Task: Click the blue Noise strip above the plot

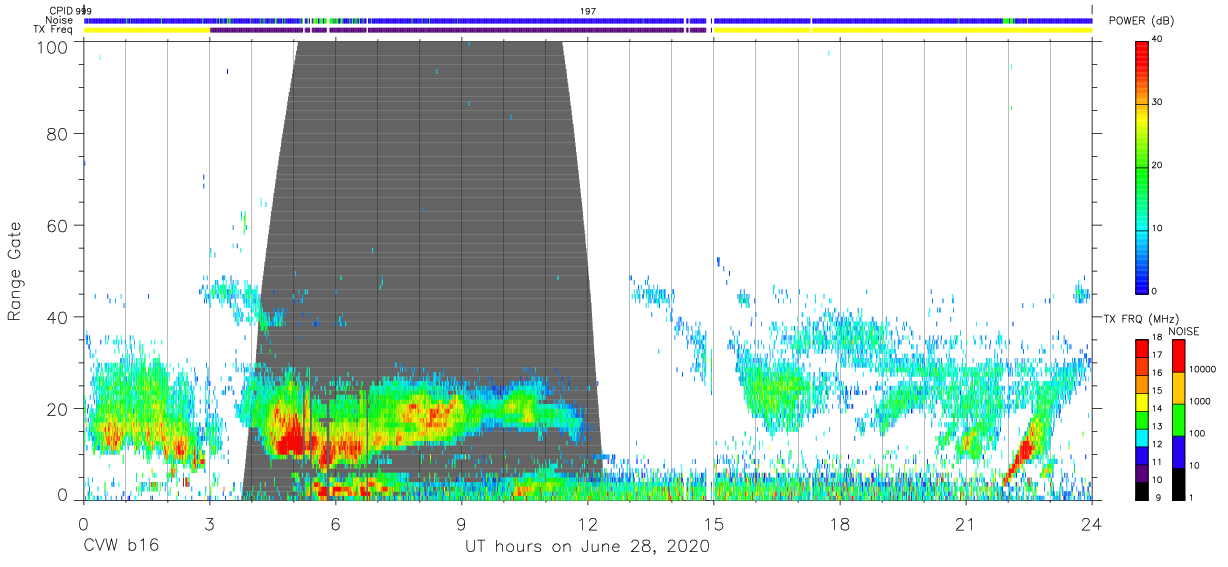Action: (x=589, y=20)
